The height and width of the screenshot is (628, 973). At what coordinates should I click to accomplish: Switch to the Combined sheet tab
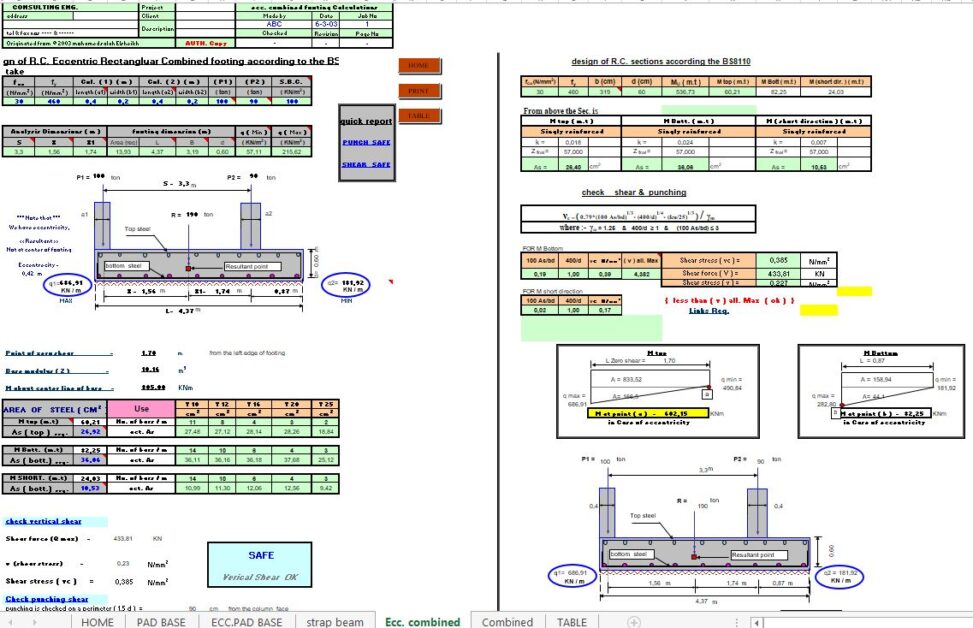[x=507, y=622]
